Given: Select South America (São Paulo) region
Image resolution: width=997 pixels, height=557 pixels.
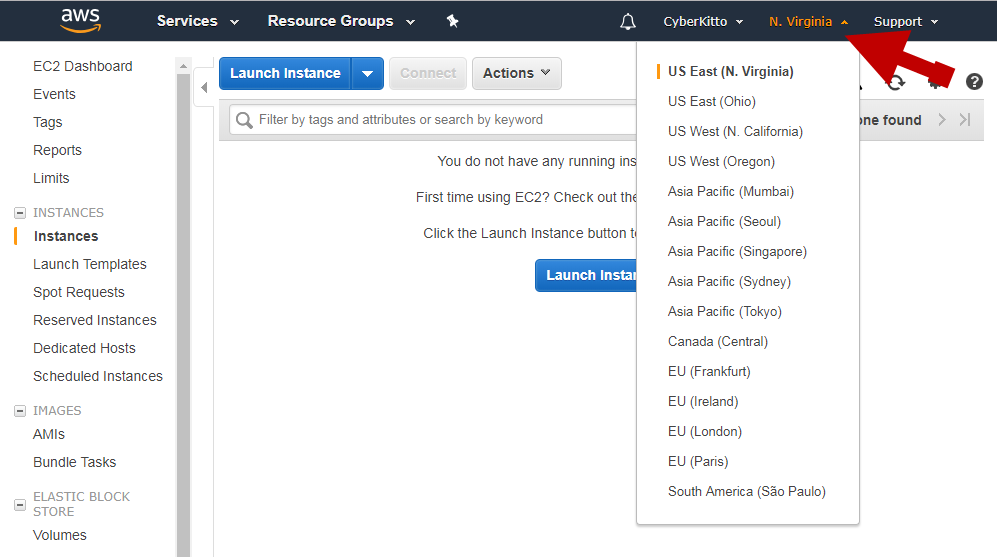Looking at the screenshot, I should [746, 492].
